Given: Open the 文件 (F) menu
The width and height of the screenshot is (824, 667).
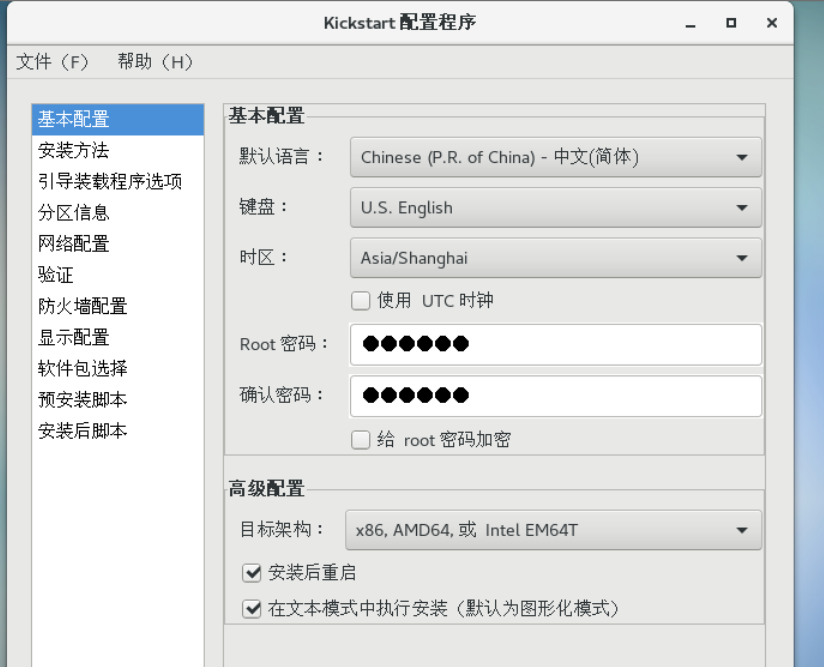Looking at the screenshot, I should (52, 62).
